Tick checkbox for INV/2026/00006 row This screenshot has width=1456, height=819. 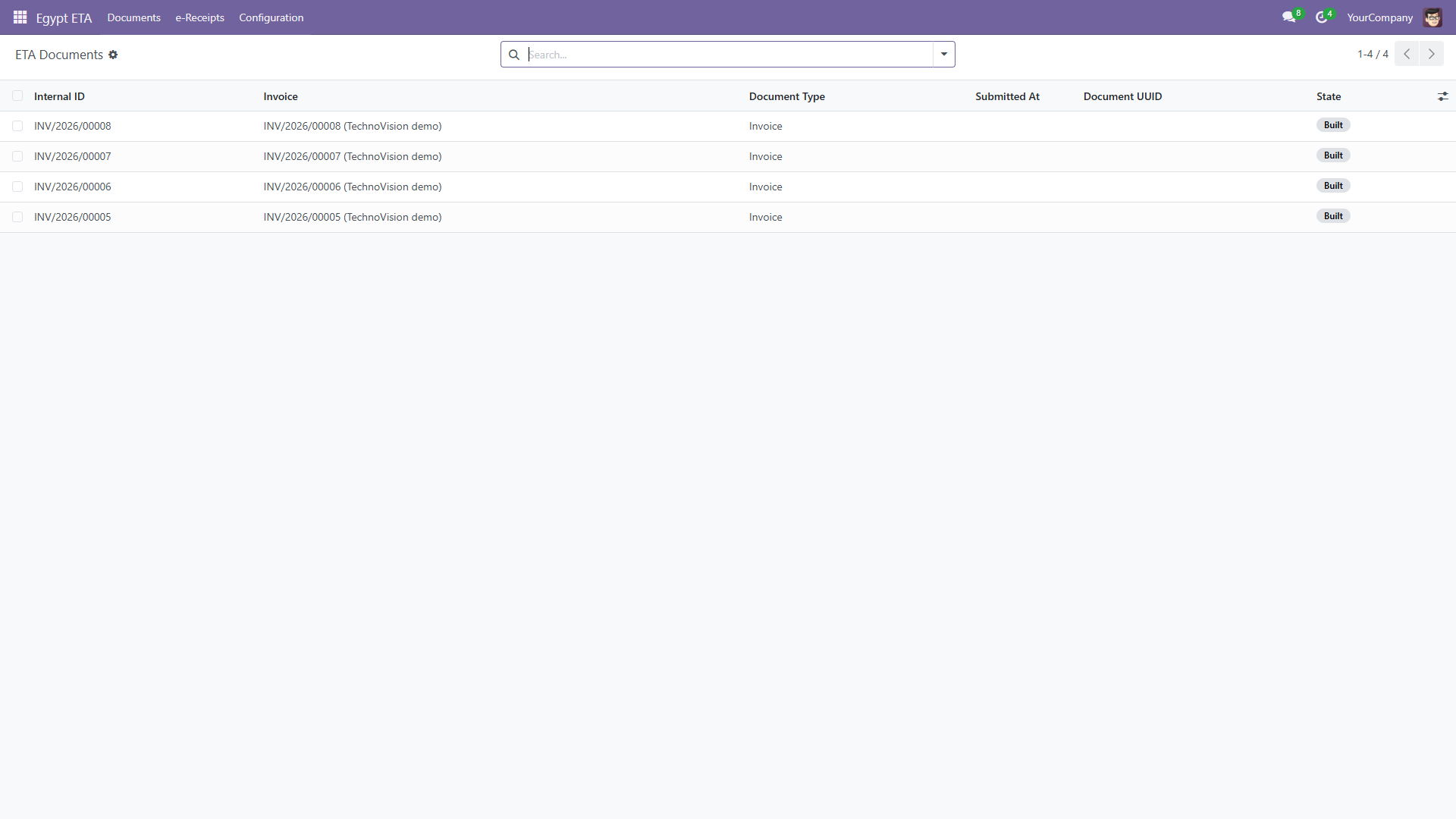(x=17, y=187)
